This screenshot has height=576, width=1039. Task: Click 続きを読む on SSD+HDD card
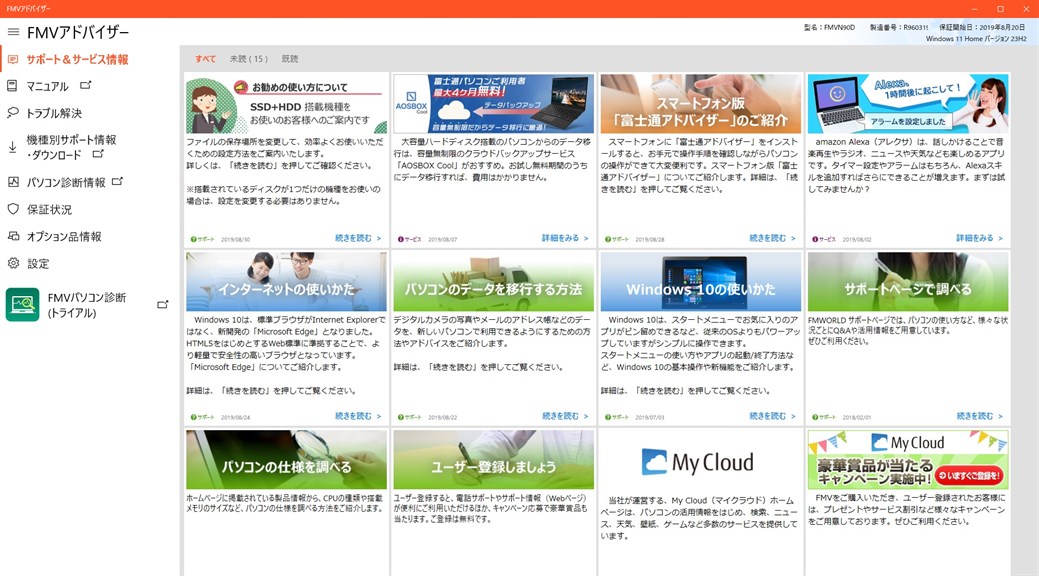358,238
